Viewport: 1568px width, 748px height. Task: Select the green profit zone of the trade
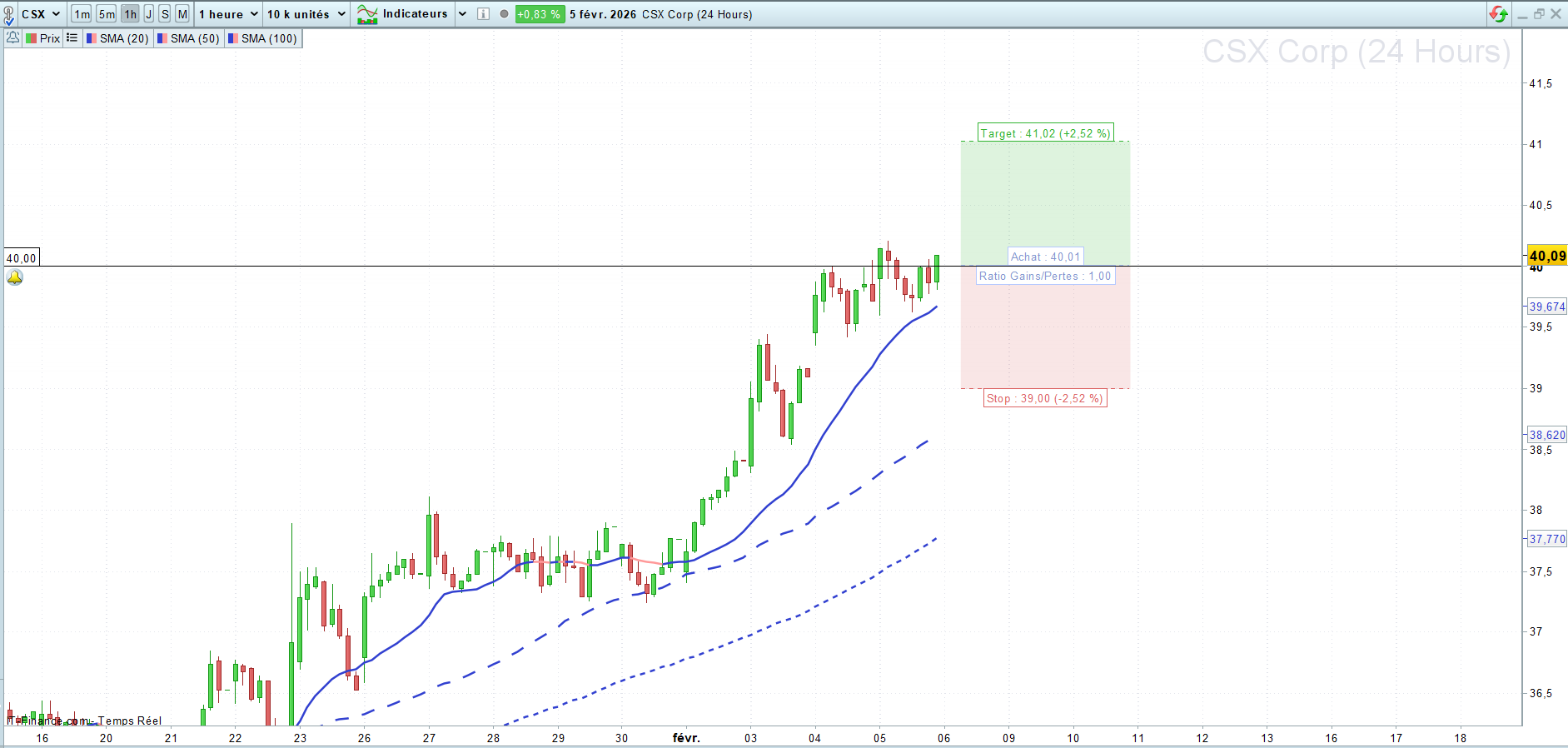(x=1045, y=203)
